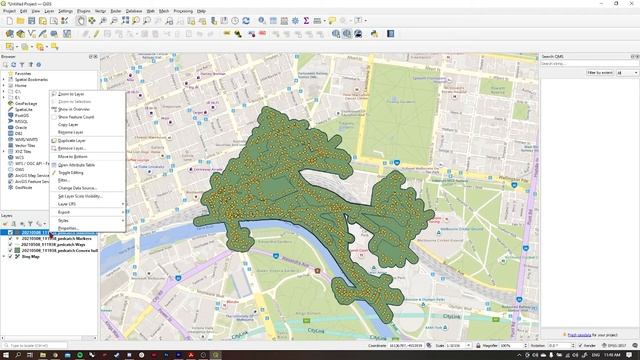Toggle the Render checkbox in status bar
The image size is (640, 360).
580,346
